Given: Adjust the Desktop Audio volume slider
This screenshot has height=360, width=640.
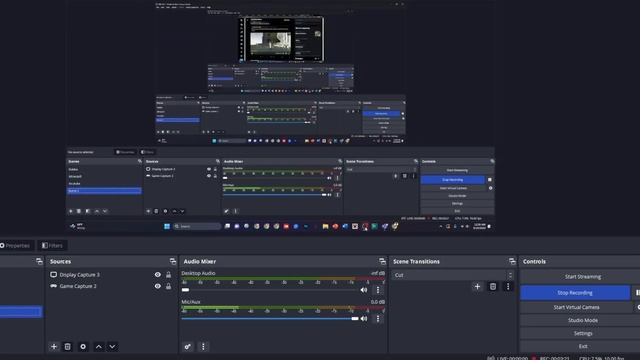Looking at the screenshot, I should click(x=270, y=290).
